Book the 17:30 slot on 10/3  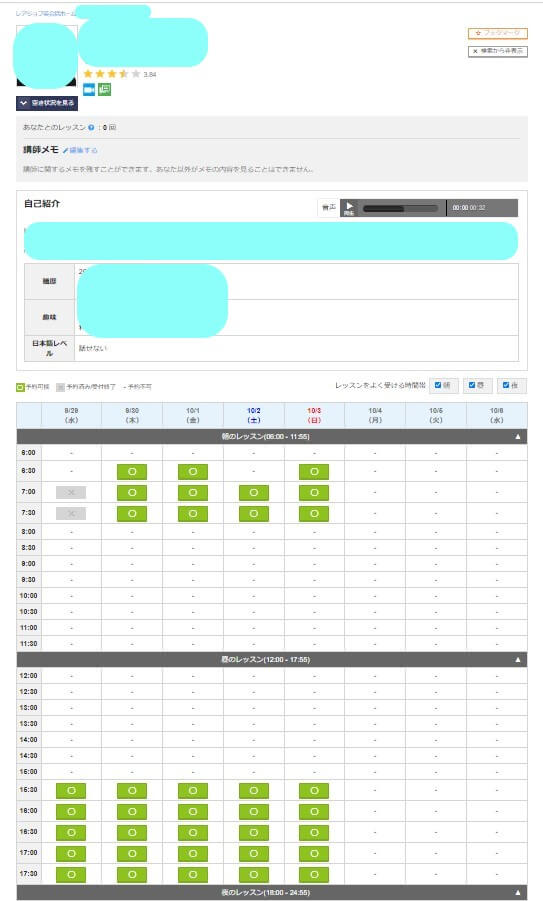coord(314,875)
